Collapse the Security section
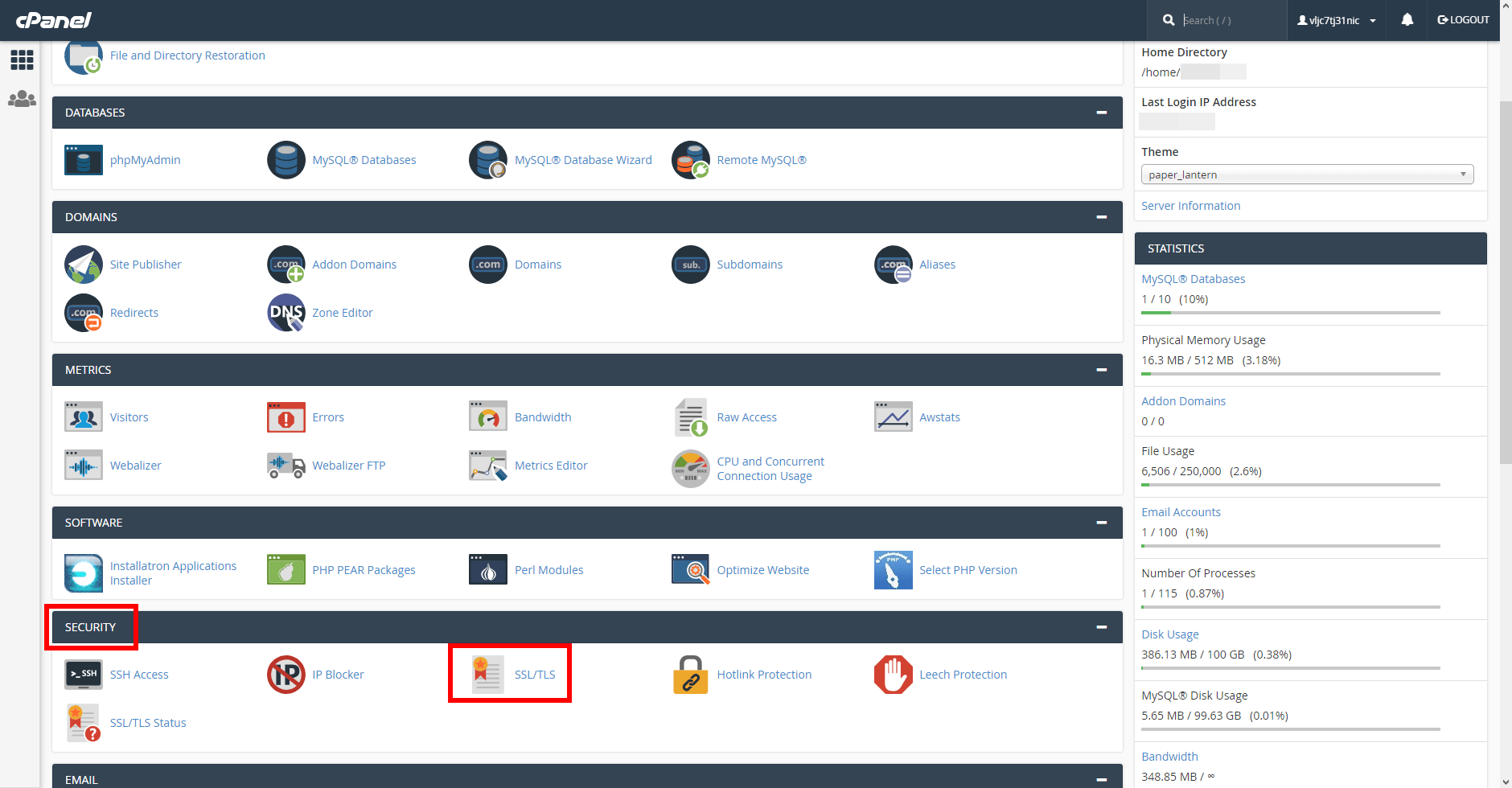Image resolution: width=1512 pixels, height=788 pixels. 1102,627
